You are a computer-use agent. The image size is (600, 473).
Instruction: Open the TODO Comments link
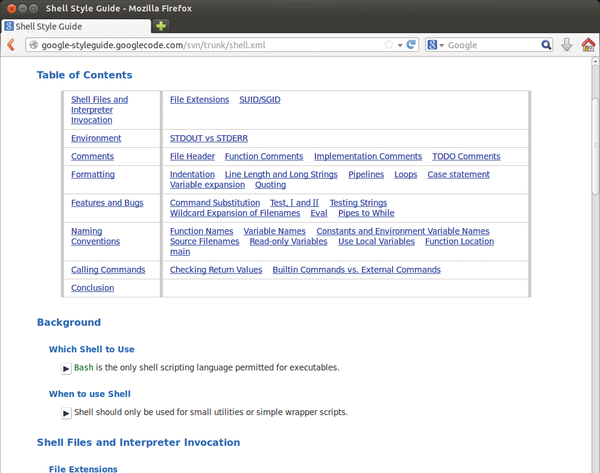[466, 156]
